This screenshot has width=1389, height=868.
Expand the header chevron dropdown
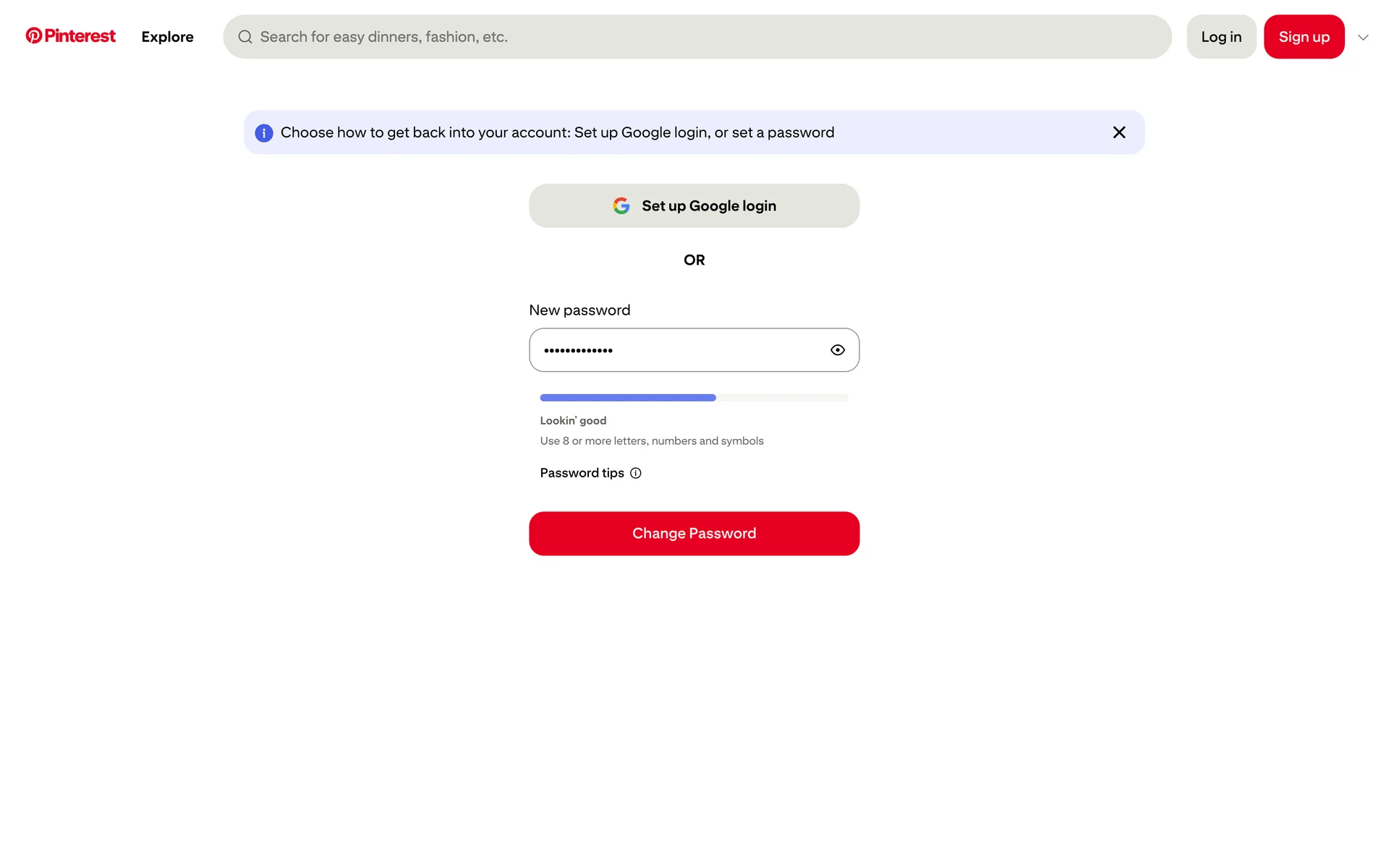click(1363, 37)
